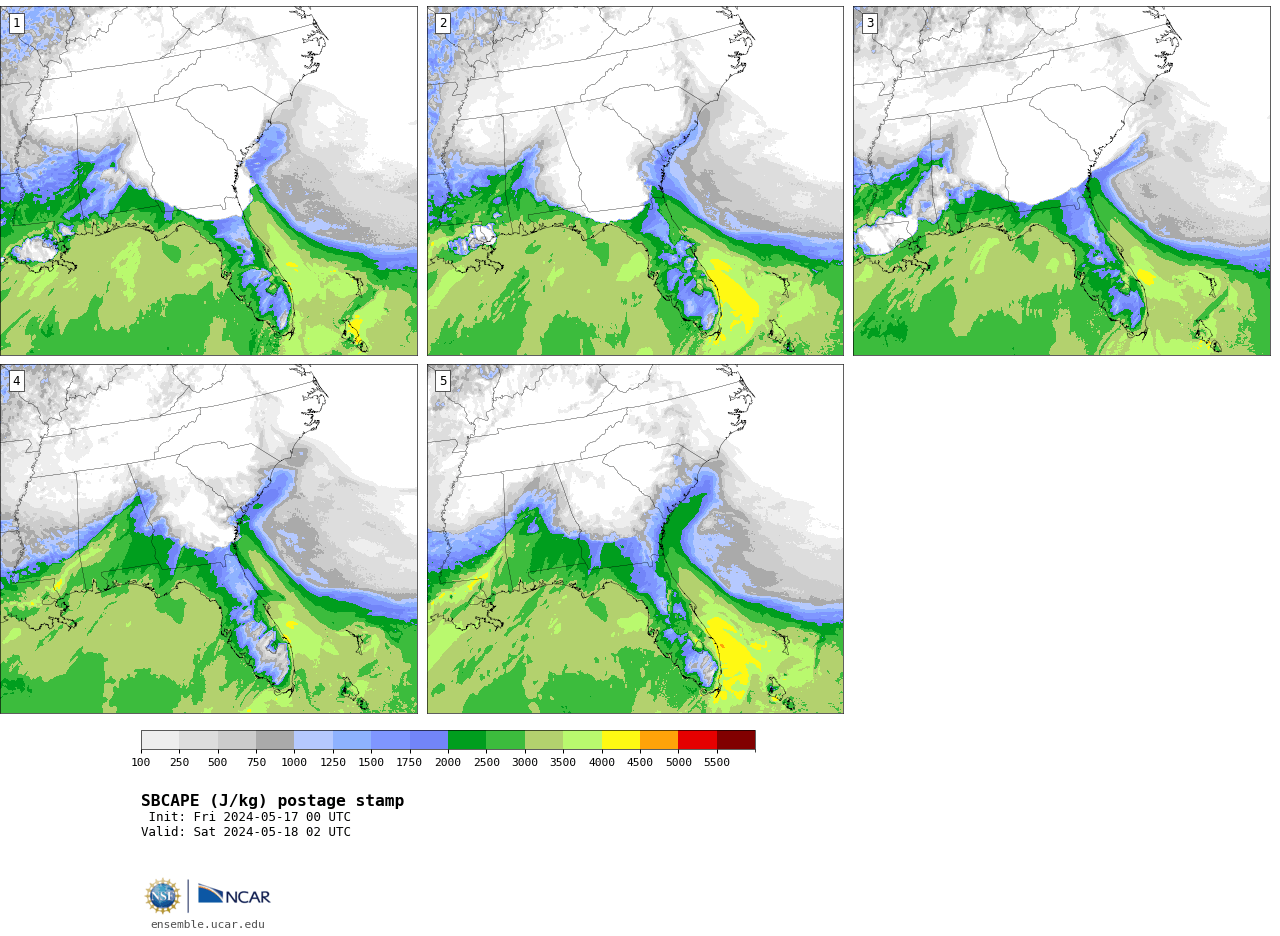Open ensemble member 5 map panel
Screen dimensions: 1280x936
tap(635, 539)
